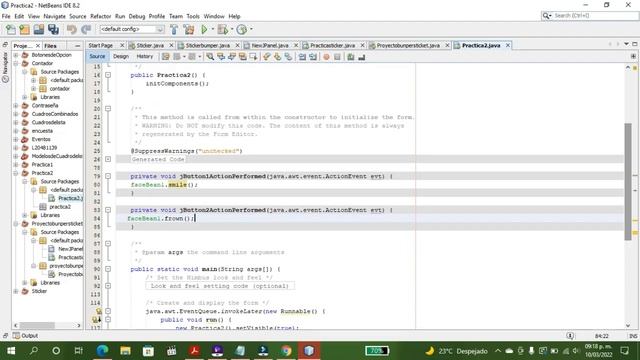This screenshot has height=360, width=640.
Task: Open Microsoft Edge from the taskbar
Action: point(102,351)
